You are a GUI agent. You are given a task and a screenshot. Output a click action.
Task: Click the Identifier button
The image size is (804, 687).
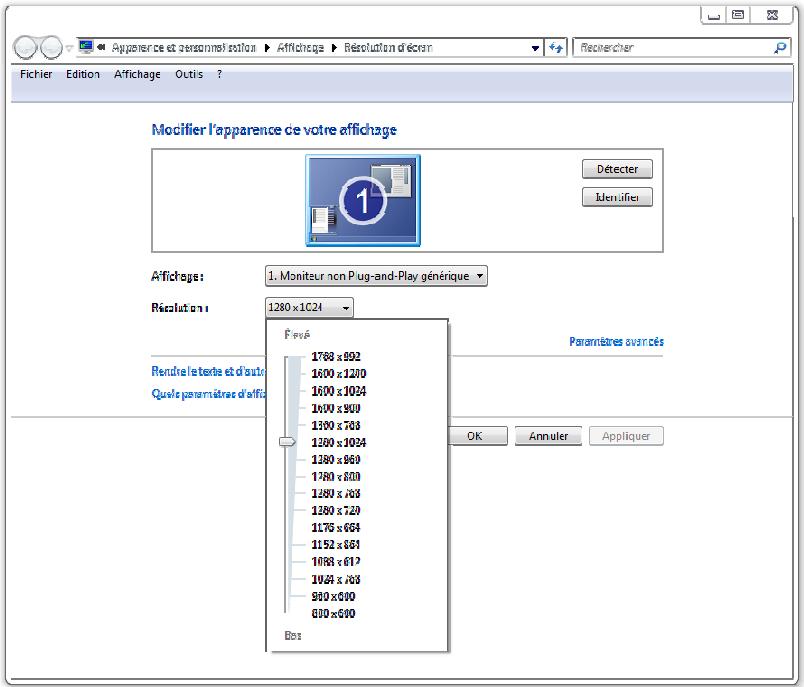pyautogui.click(x=617, y=196)
